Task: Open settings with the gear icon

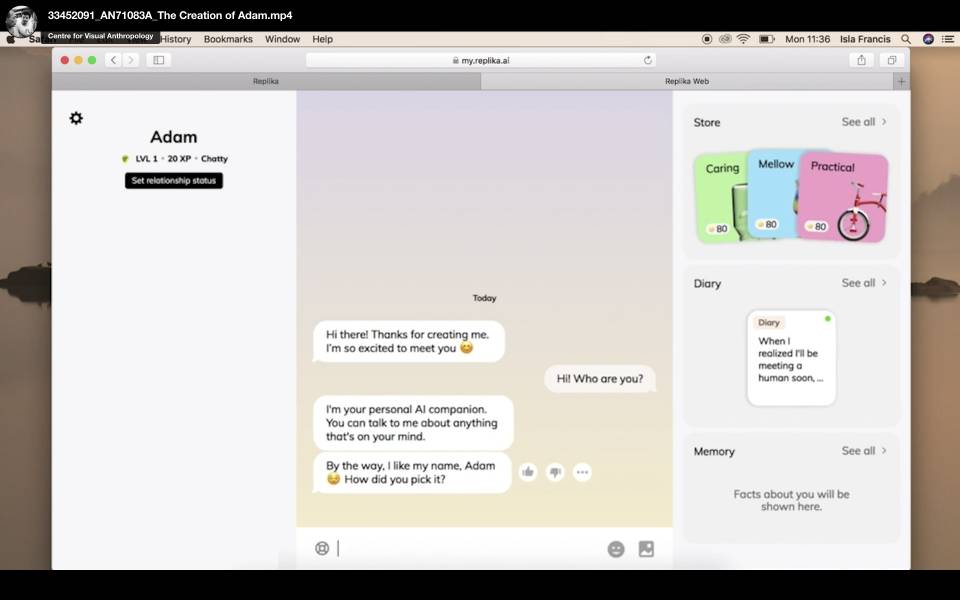Action: pyautogui.click(x=76, y=118)
